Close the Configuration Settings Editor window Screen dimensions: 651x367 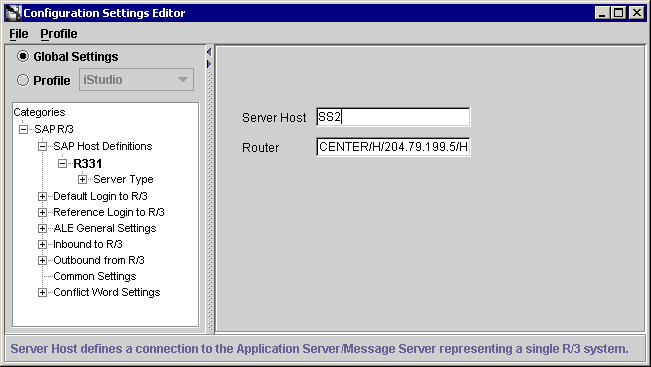coord(637,13)
